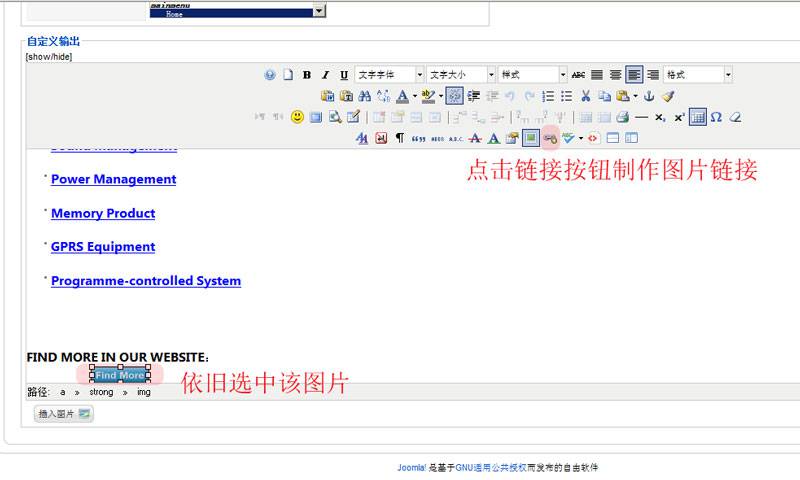Select the strong element in the path bar

click(101, 392)
